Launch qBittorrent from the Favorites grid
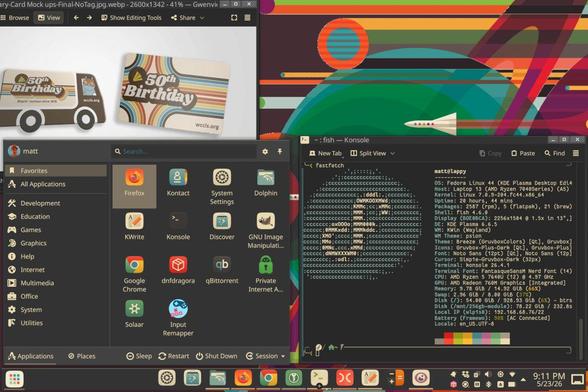 pyautogui.click(x=222, y=270)
